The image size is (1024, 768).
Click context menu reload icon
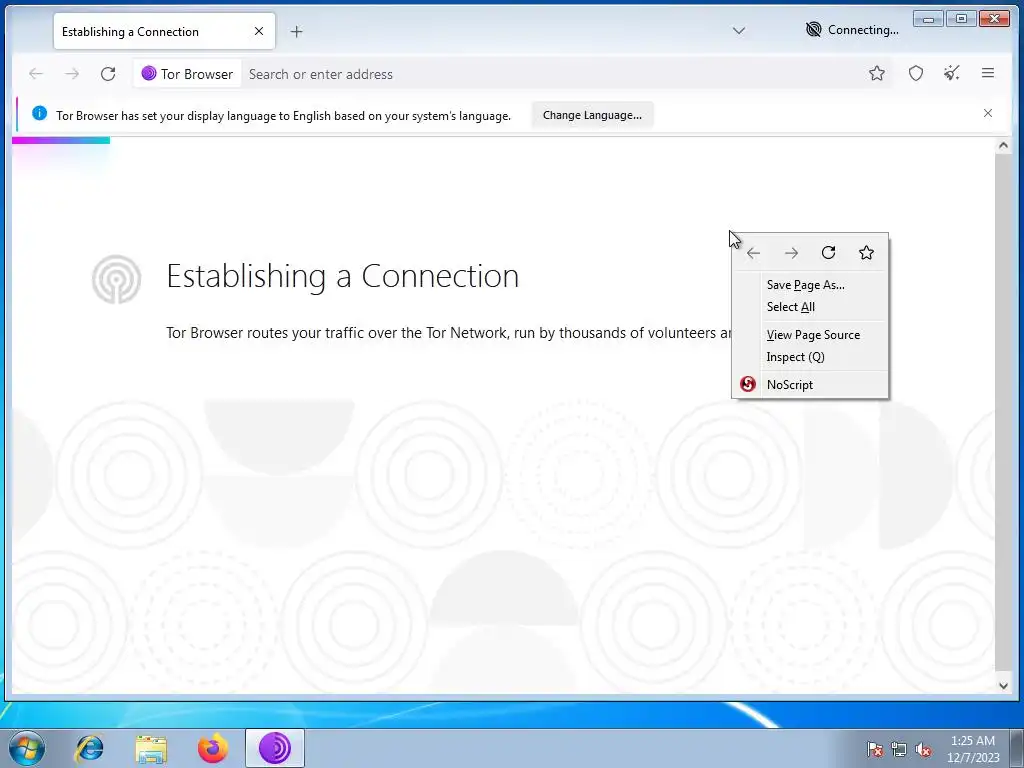[x=829, y=253]
